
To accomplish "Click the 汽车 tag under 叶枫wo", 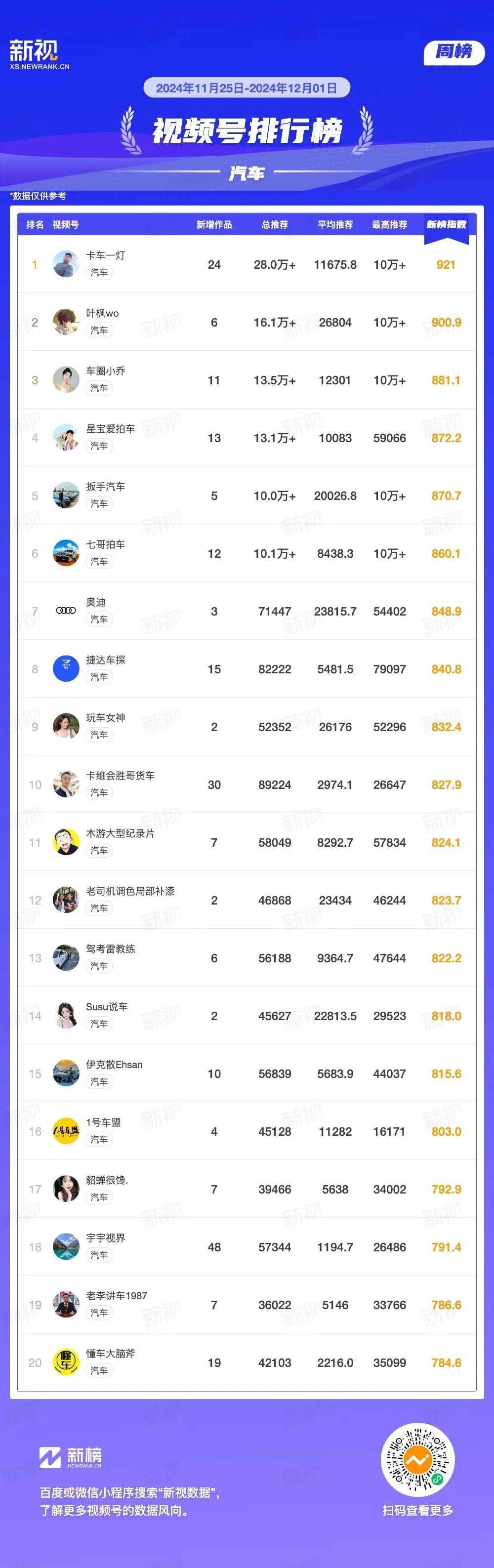I will tap(99, 330).
